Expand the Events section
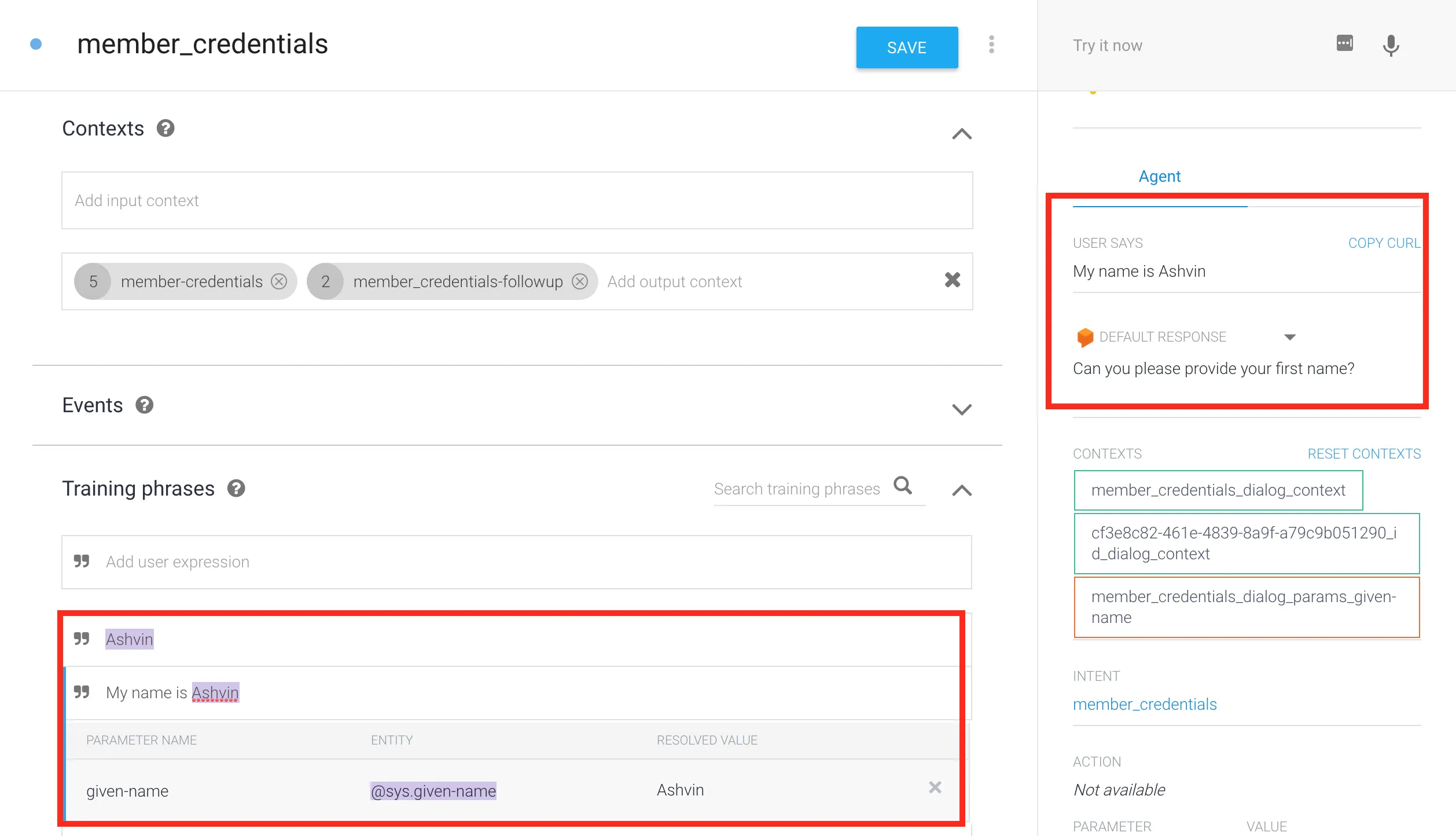The height and width of the screenshot is (836, 1456). pos(961,409)
